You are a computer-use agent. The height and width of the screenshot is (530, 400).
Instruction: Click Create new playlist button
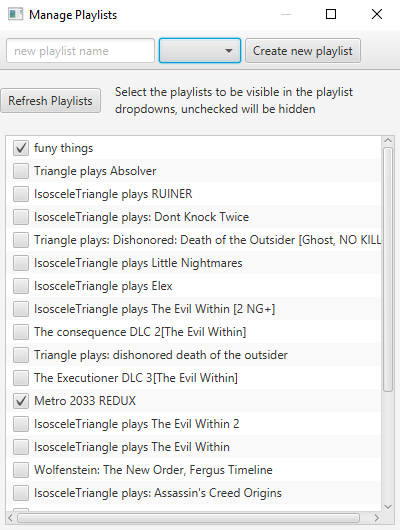pos(303,51)
